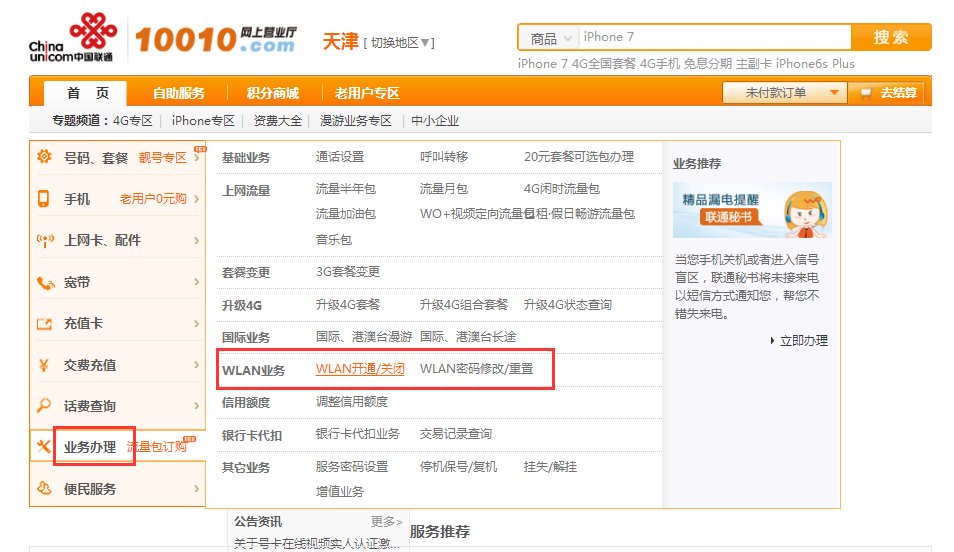Open the 交易记录查询 link
Image resolution: width=954 pixels, height=552 pixels.
tap(456, 434)
